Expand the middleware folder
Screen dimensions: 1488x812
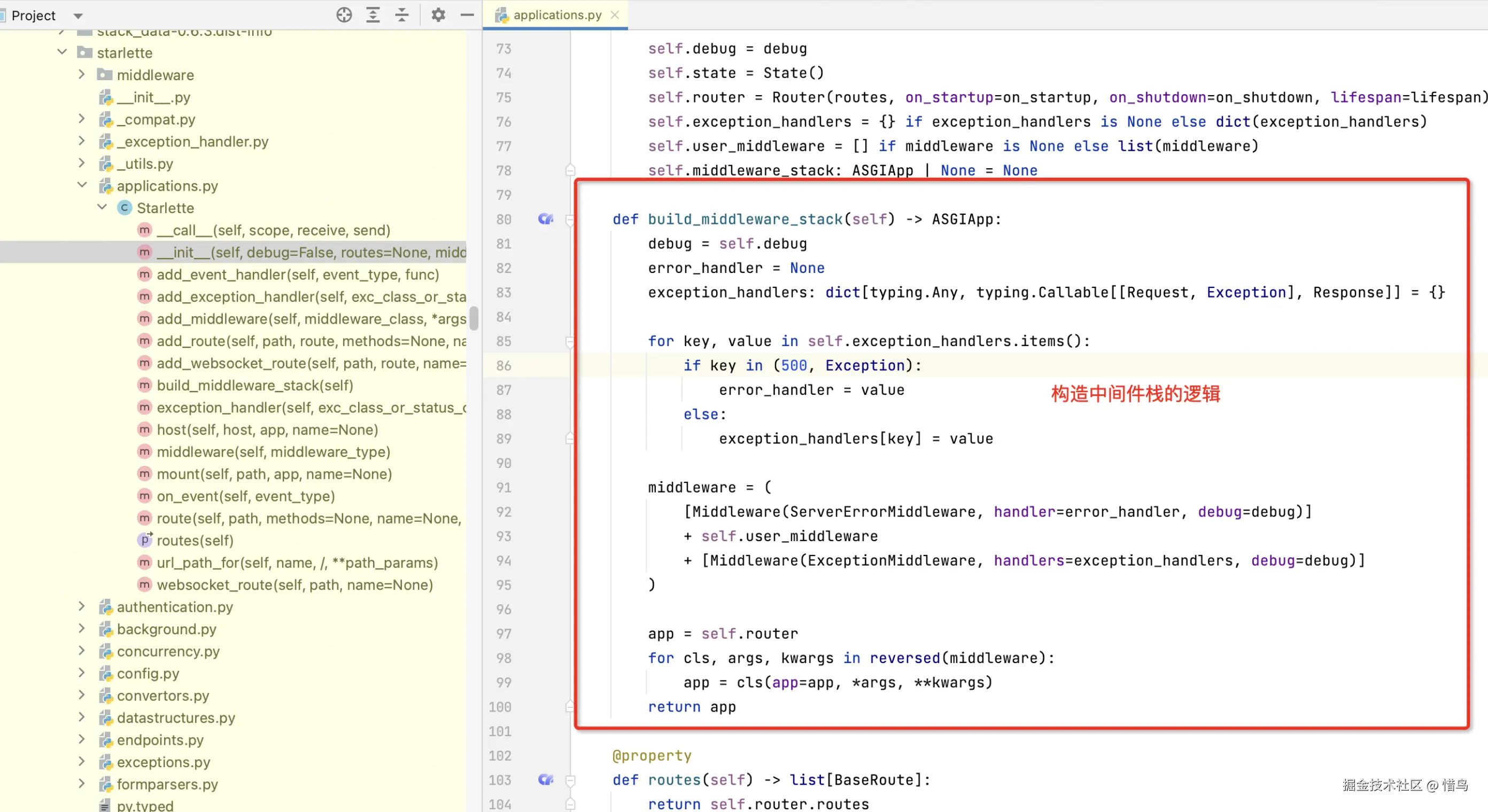[81, 74]
